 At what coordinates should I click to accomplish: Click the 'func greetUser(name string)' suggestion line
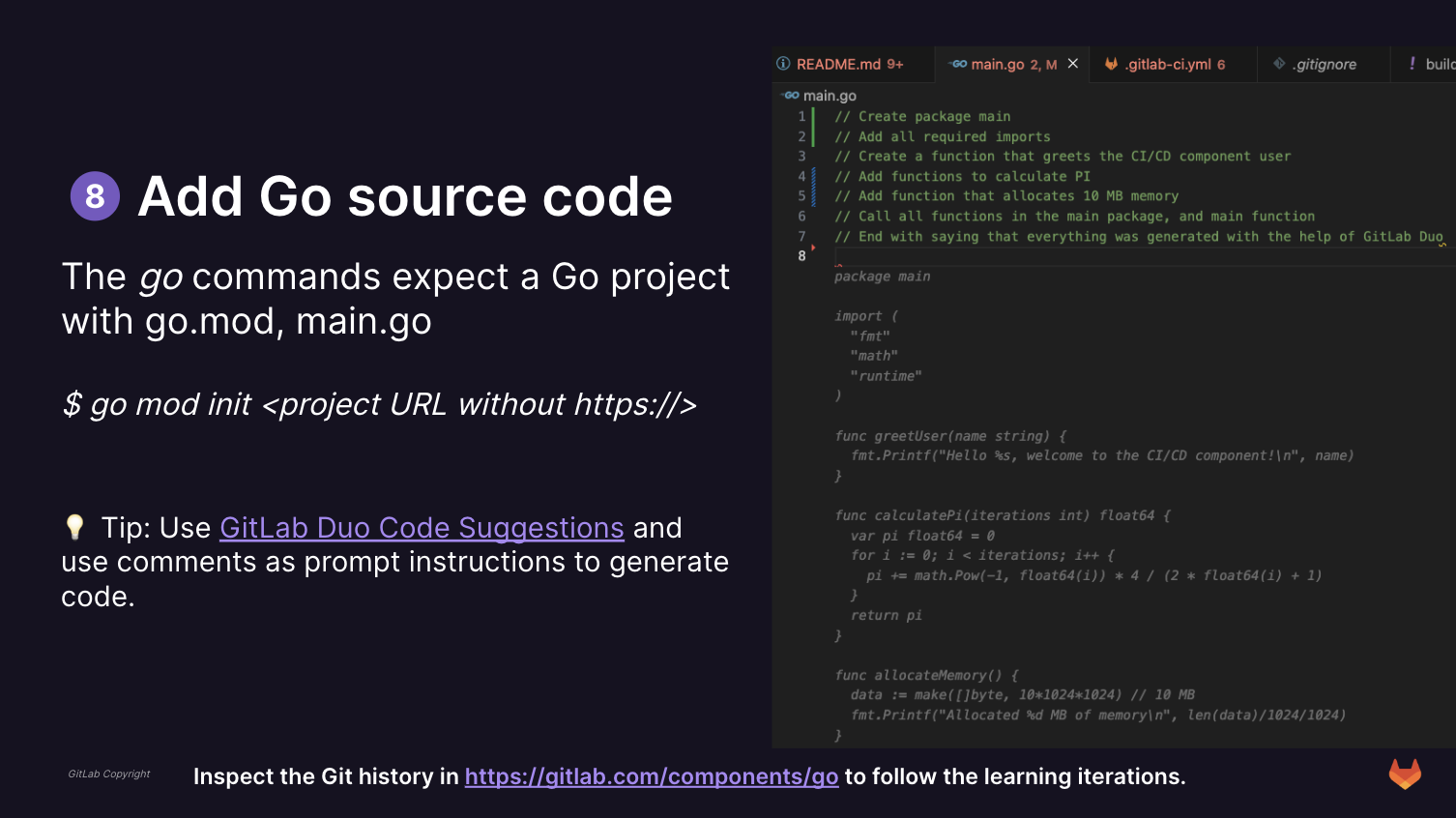point(950,436)
